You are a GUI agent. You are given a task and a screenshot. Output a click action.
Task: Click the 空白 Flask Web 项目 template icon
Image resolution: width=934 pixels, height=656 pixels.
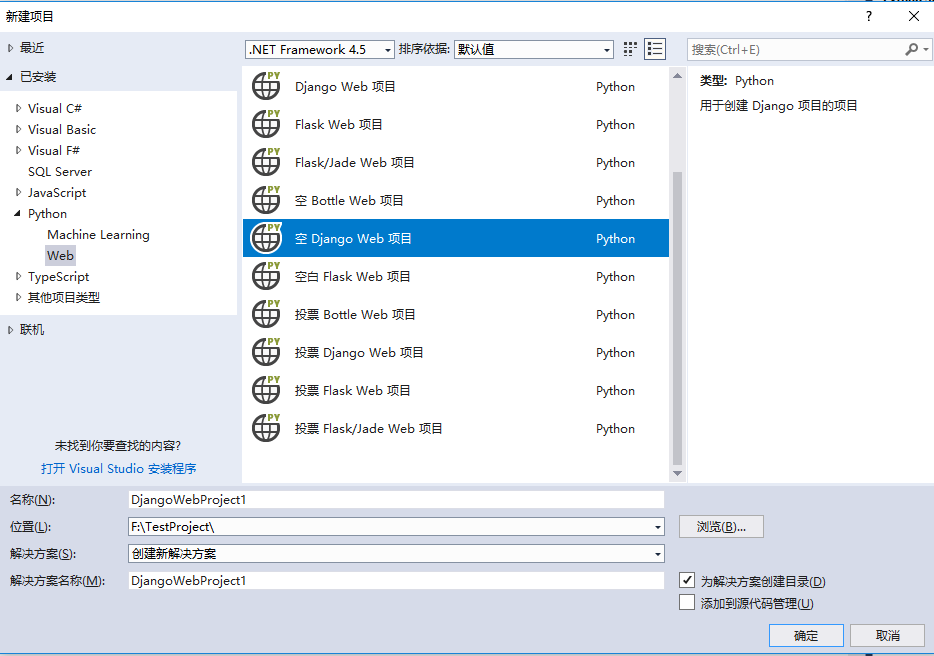point(266,276)
